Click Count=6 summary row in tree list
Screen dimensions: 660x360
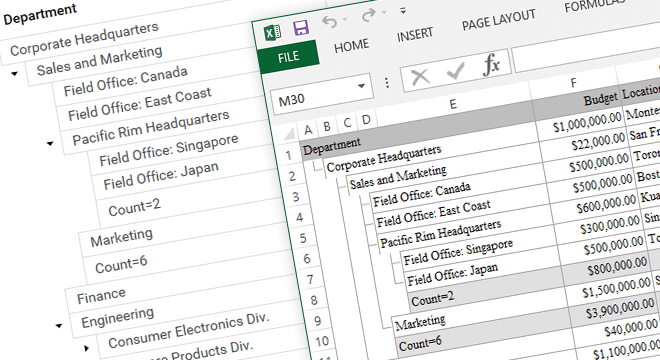click(121, 264)
